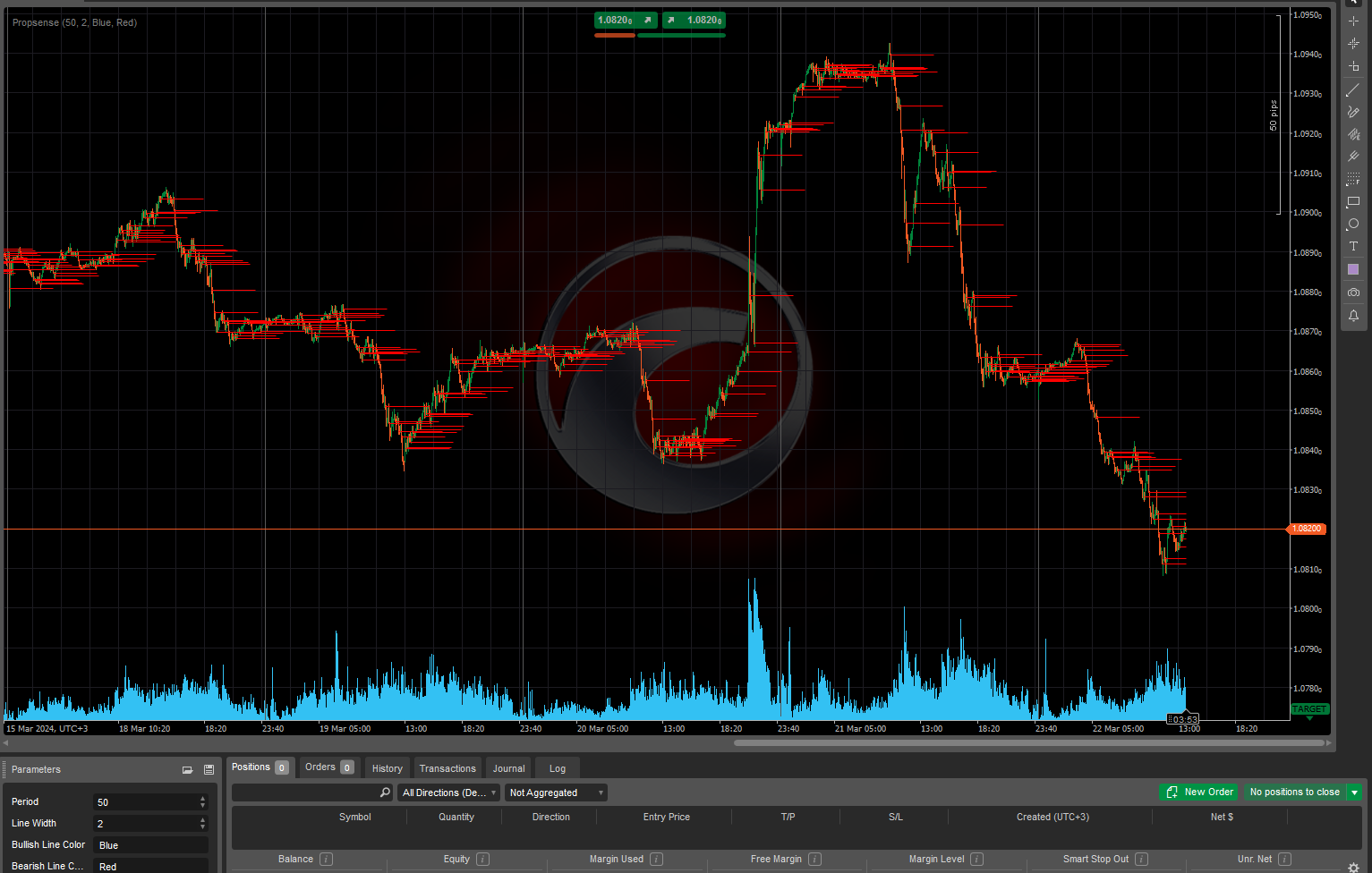
Task: Show Margin Level info icon
Action: (x=976, y=859)
